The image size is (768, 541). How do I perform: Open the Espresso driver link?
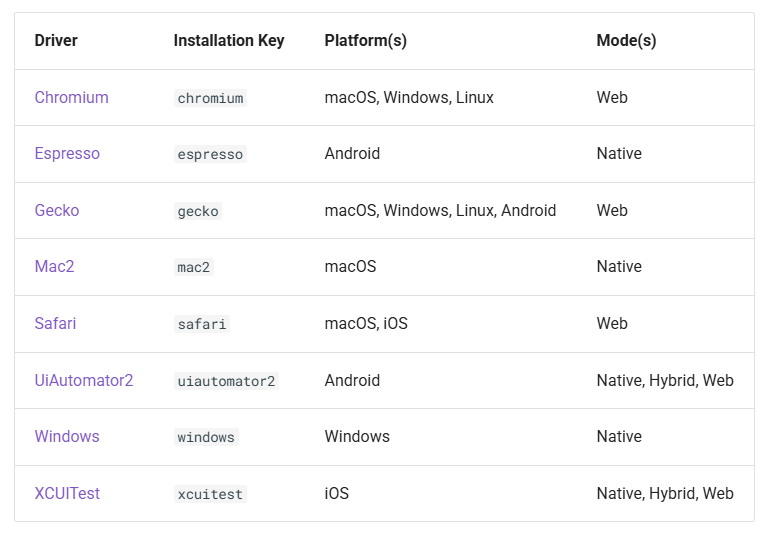67,154
